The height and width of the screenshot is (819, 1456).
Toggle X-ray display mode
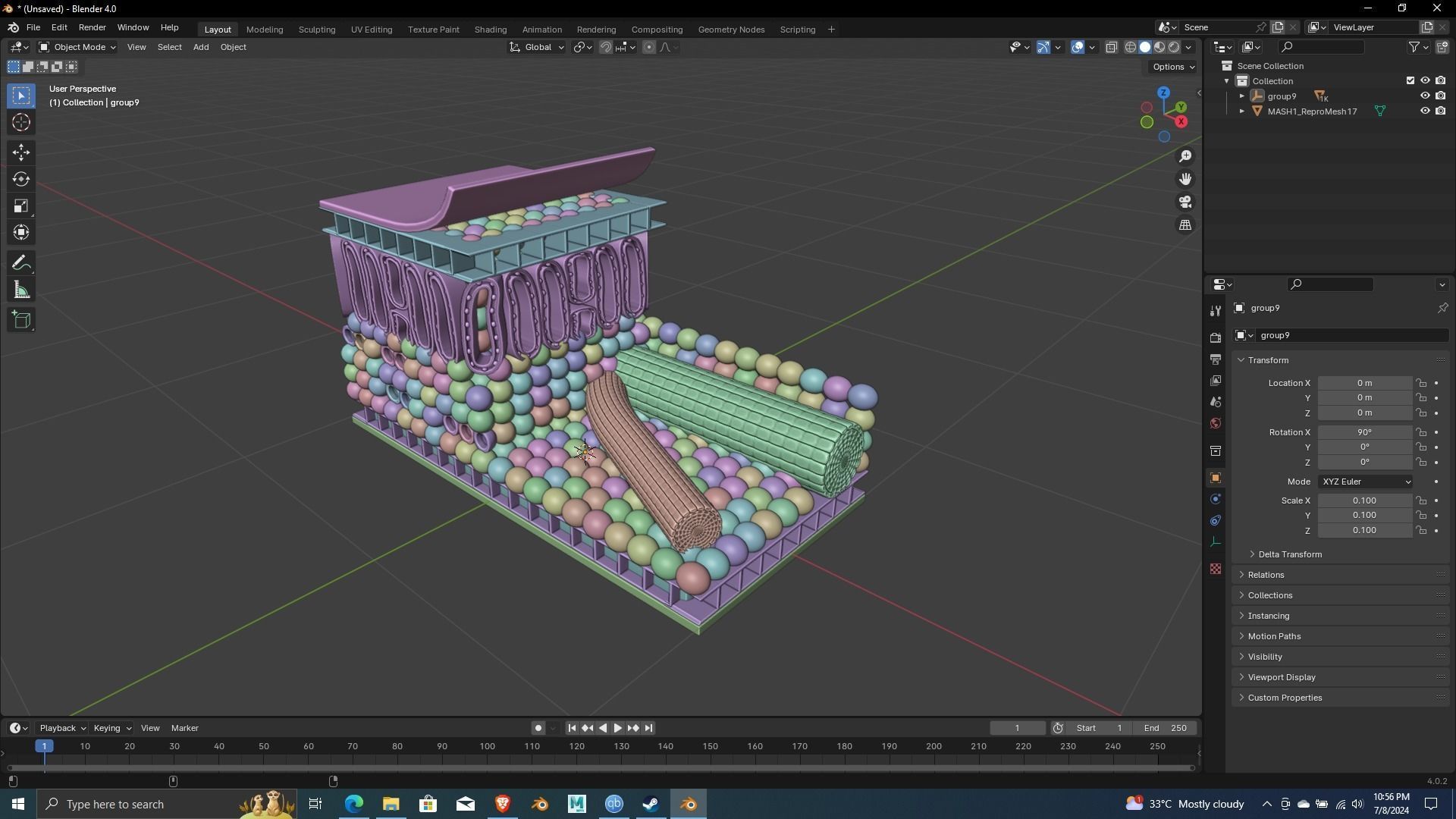coord(1112,47)
